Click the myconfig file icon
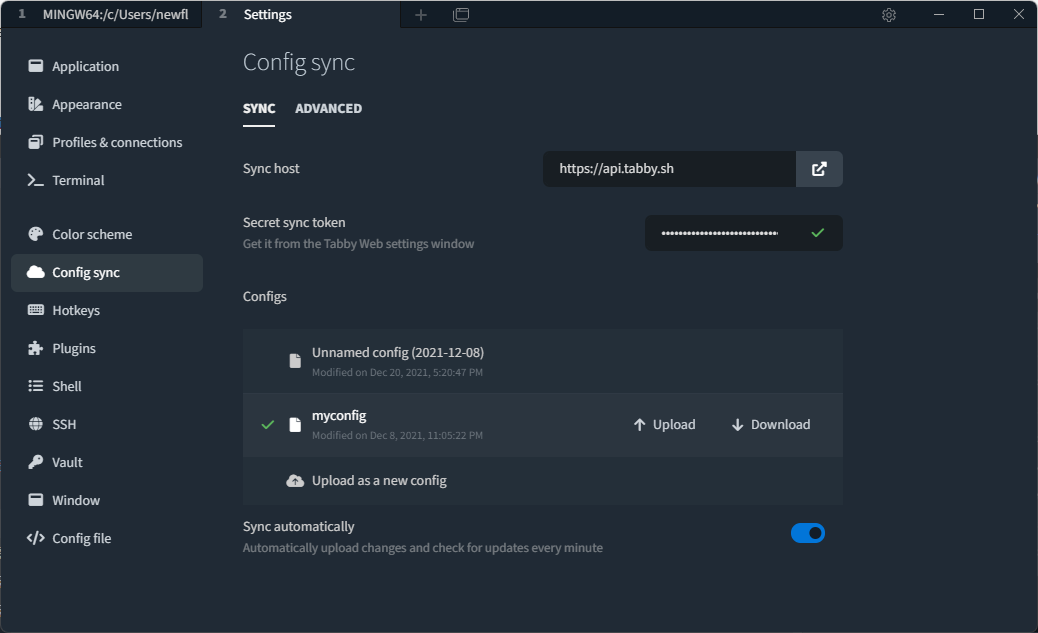1038x633 pixels. pyautogui.click(x=295, y=425)
